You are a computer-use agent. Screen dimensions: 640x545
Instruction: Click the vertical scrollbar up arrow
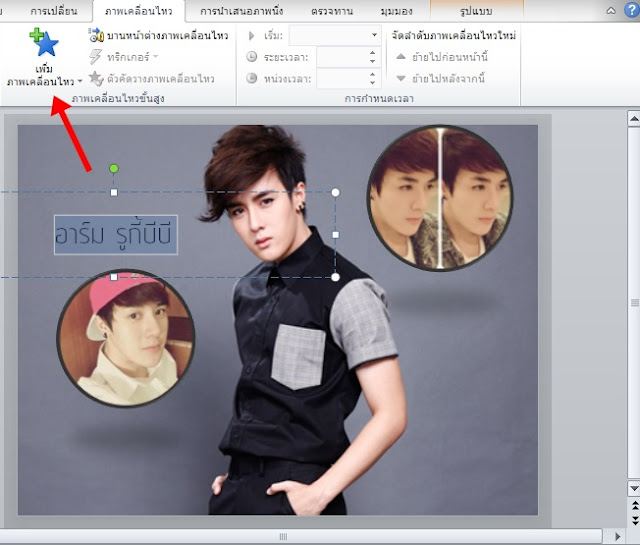(633, 119)
